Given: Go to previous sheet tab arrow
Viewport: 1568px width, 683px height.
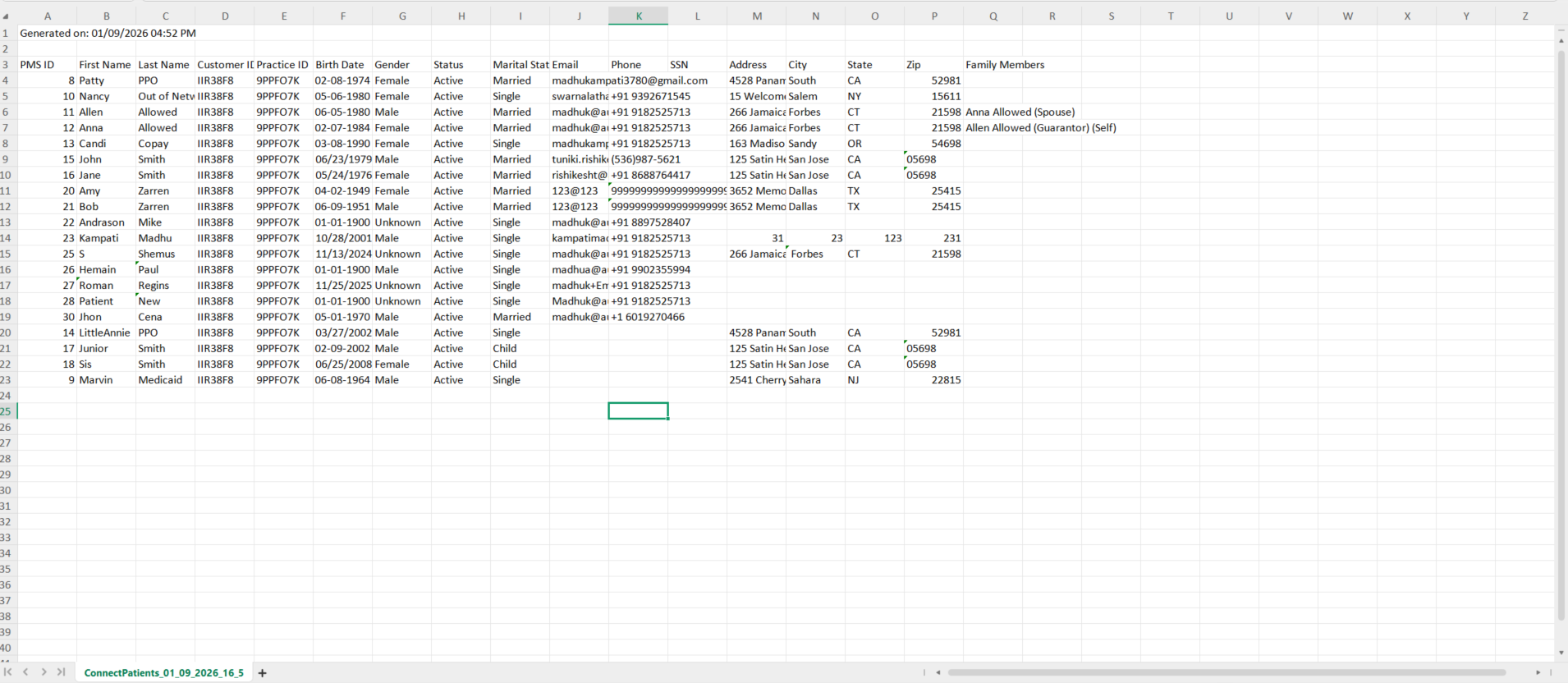Looking at the screenshot, I should tap(26, 672).
